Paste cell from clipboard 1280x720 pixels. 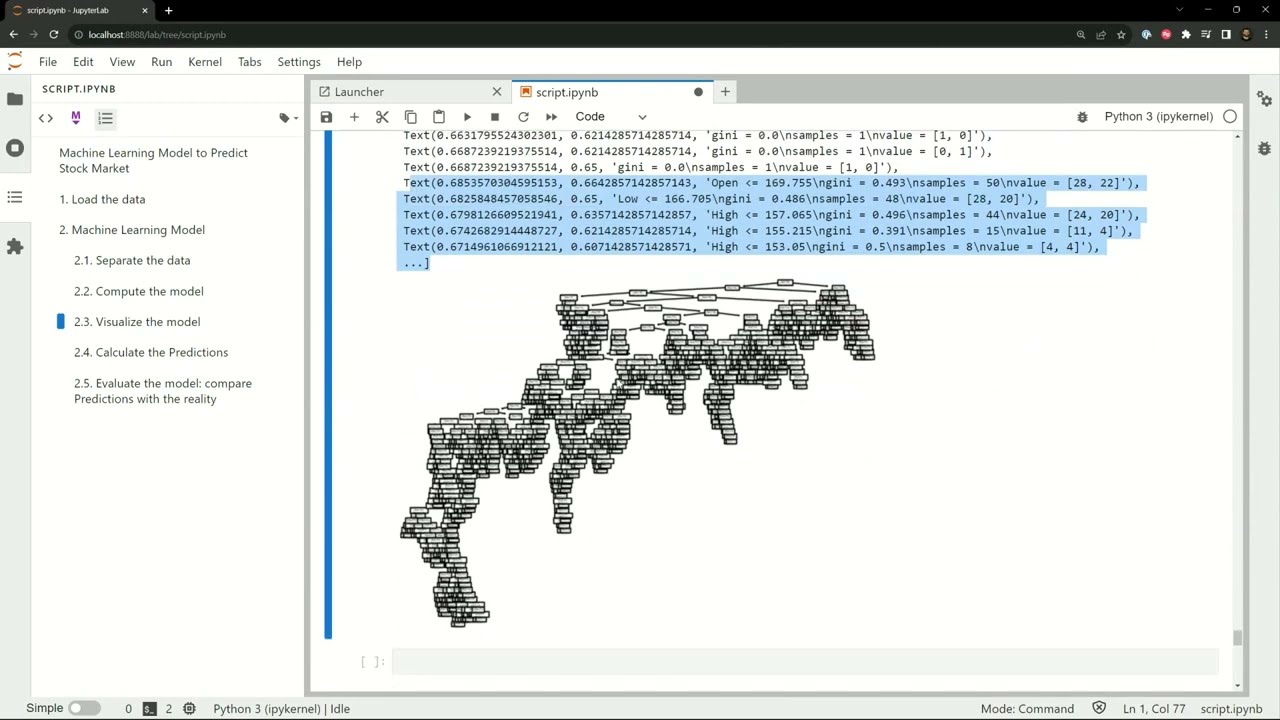438,117
